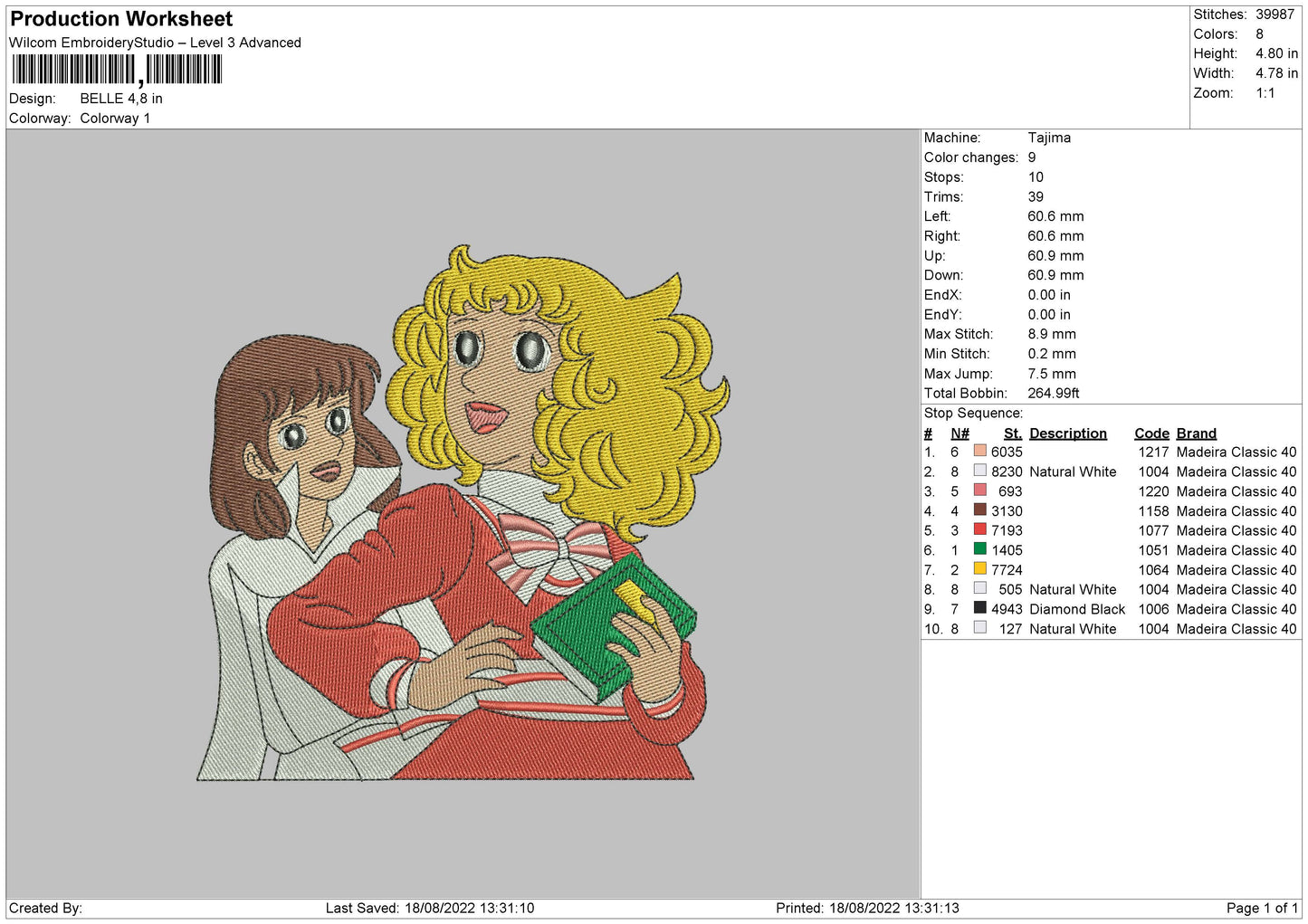Select the white swatch beside stitch count 8230

click(979, 471)
